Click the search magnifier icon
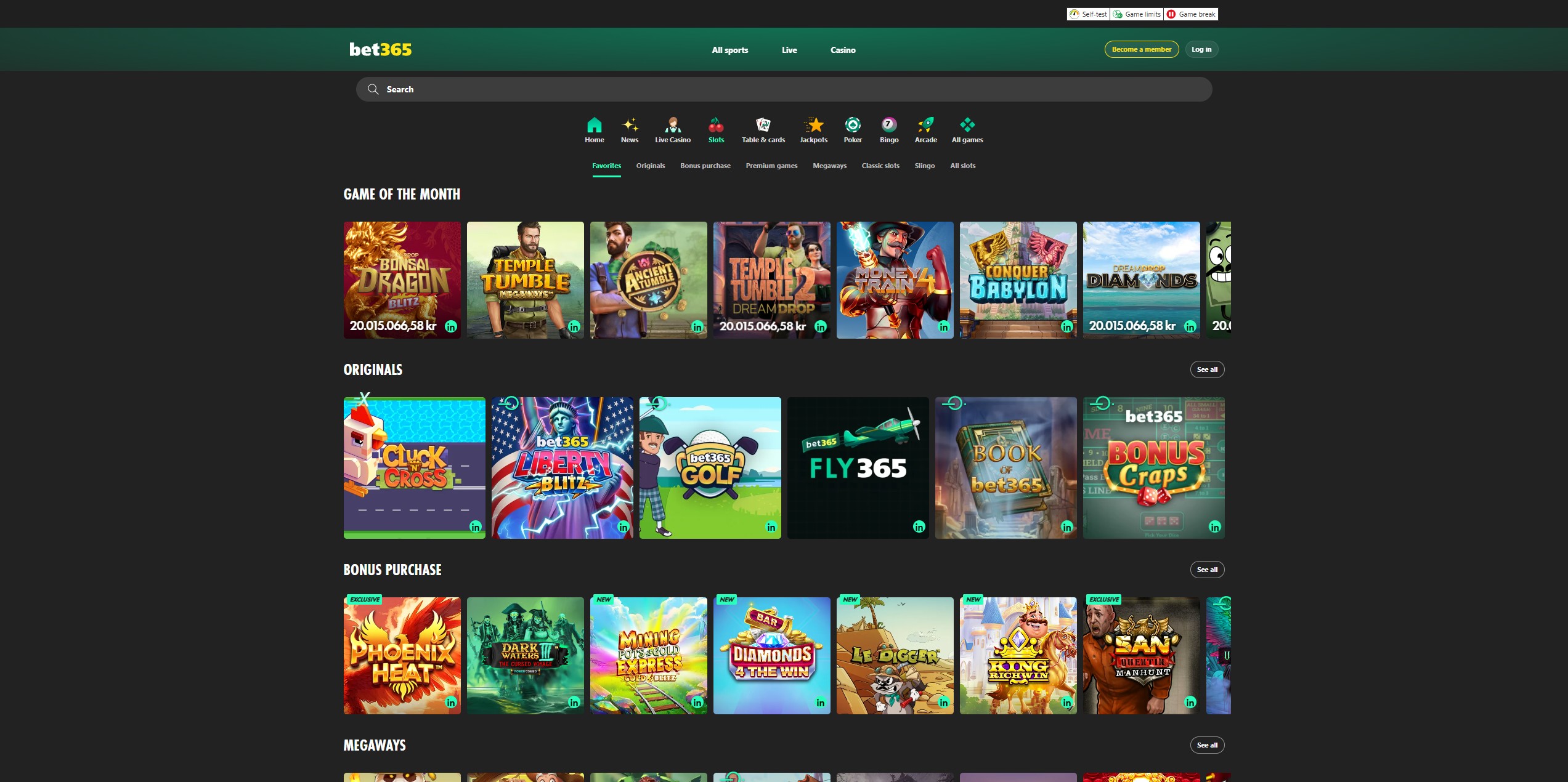 pos(373,89)
